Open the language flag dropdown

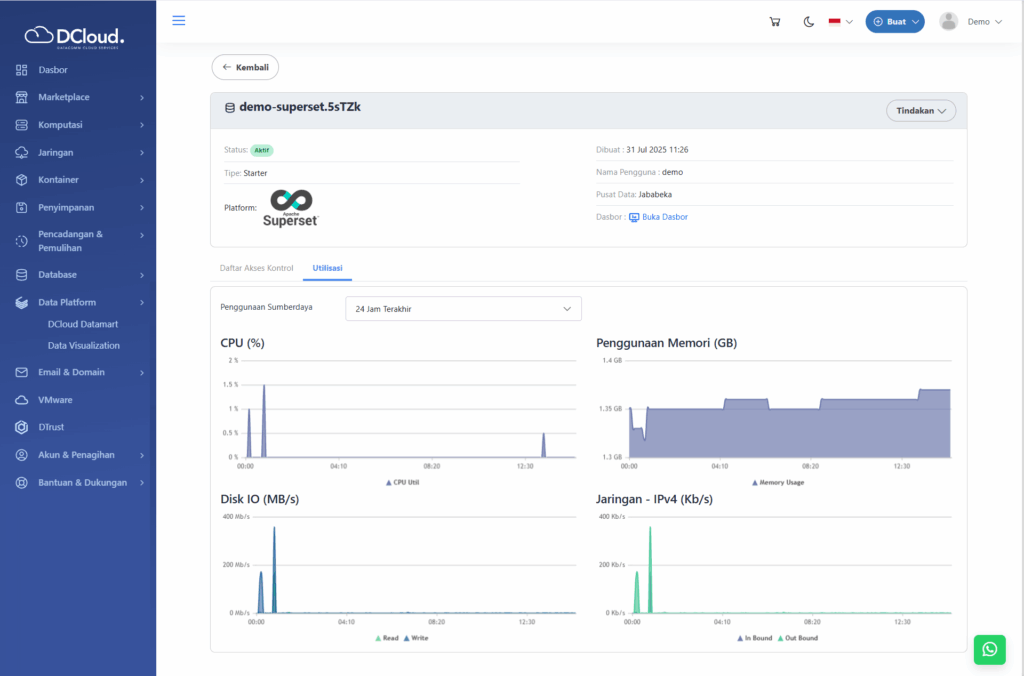[x=840, y=22]
